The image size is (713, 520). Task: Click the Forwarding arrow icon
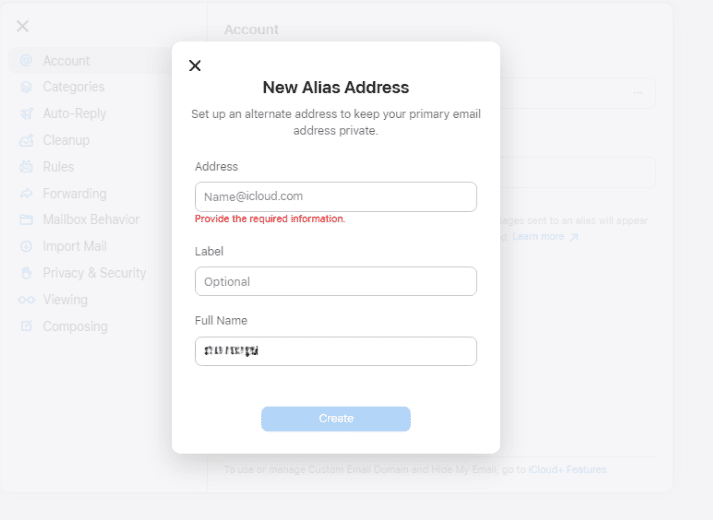click(x=26, y=194)
